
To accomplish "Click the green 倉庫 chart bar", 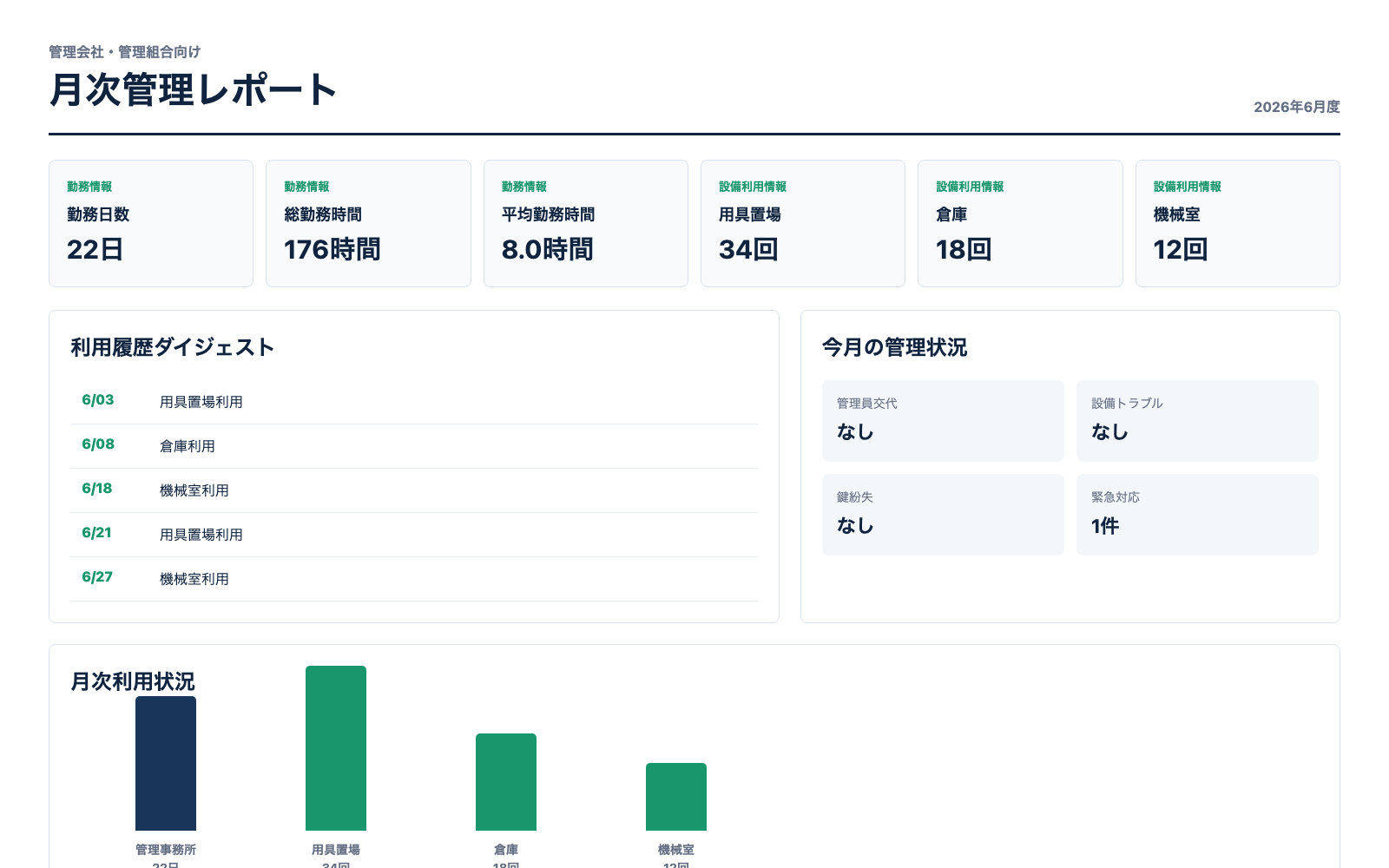I will point(506,782).
